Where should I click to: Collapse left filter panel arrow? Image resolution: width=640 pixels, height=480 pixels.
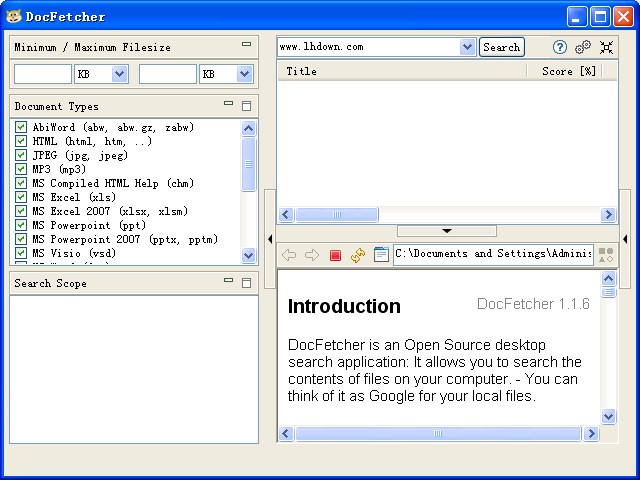click(x=270, y=239)
